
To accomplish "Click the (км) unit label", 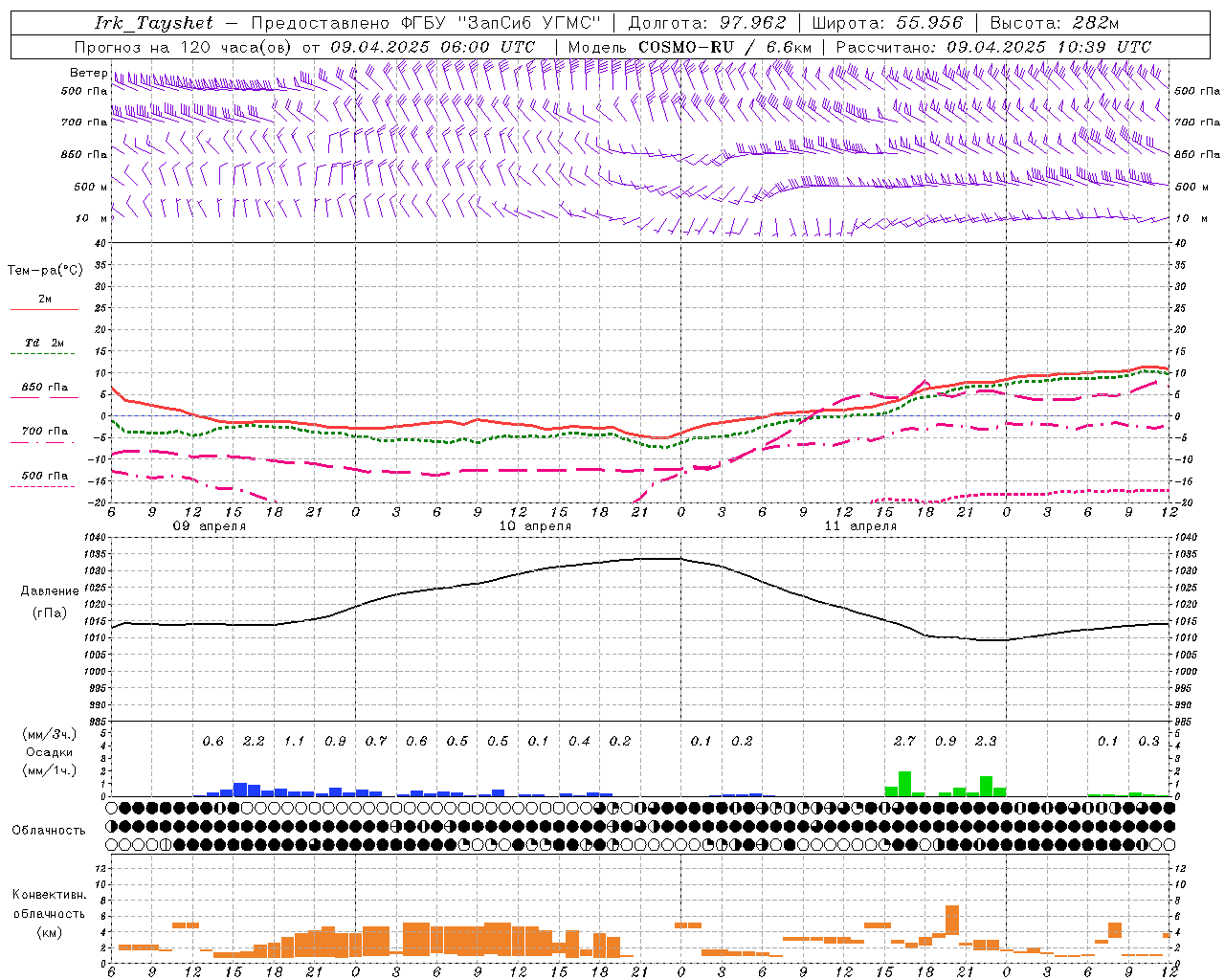I will (x=51, y=932).
